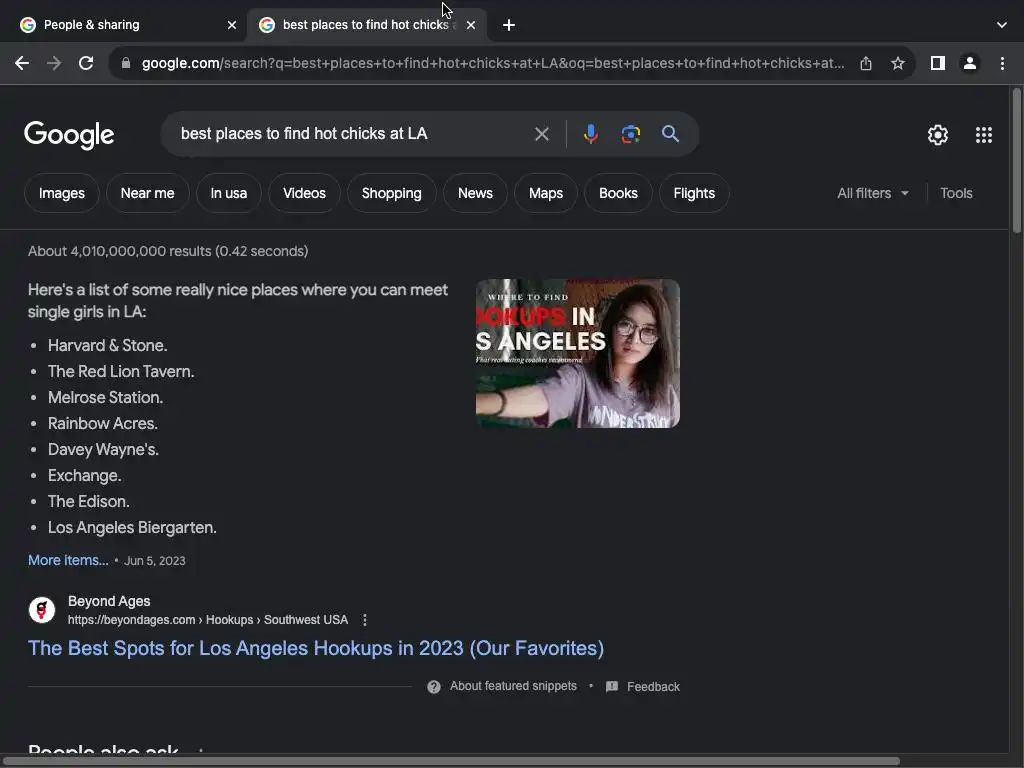Click the Exchange list item
This screenshot has width=1024, height=768.
tap(84, 475)
